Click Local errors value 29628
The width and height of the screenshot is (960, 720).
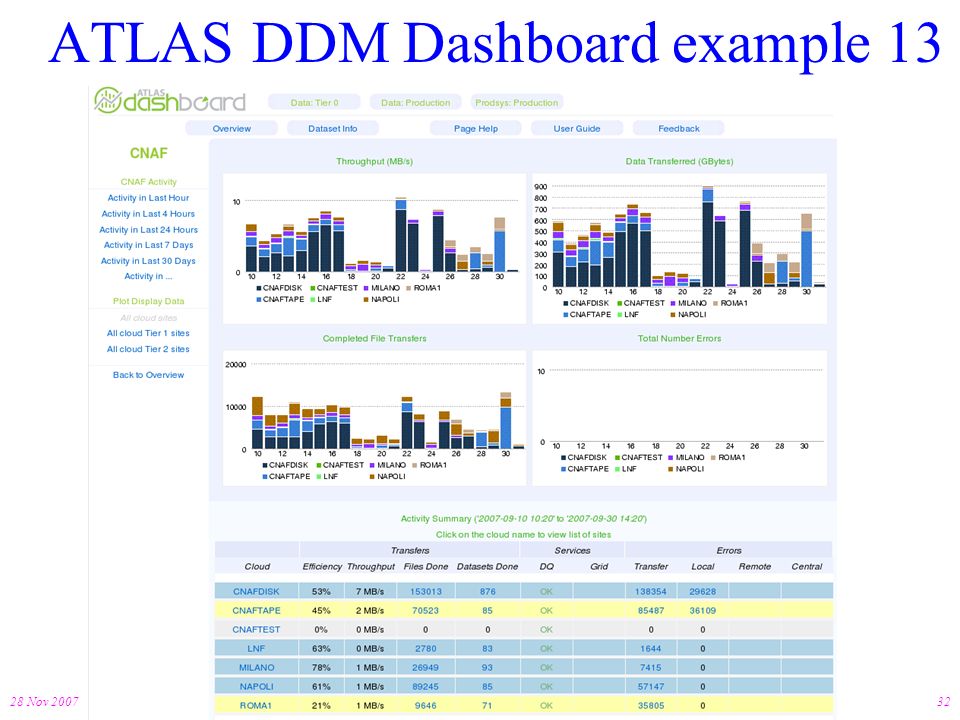click(702, 591)
